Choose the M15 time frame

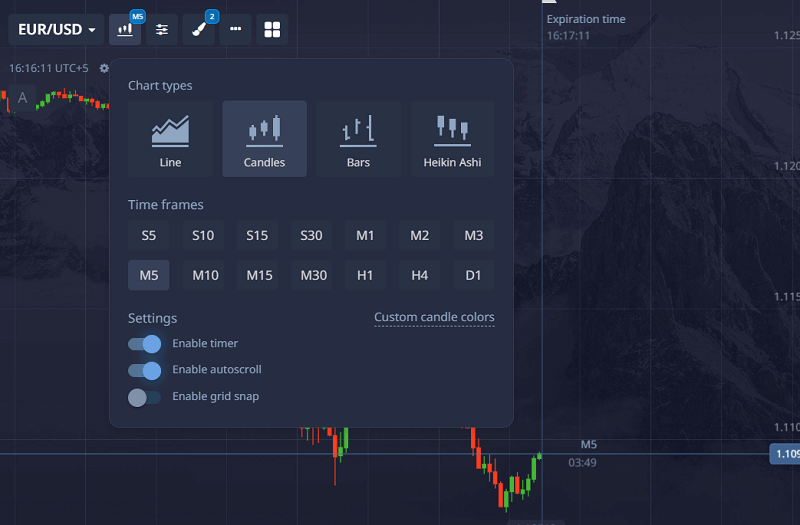[x=257, y=275]
